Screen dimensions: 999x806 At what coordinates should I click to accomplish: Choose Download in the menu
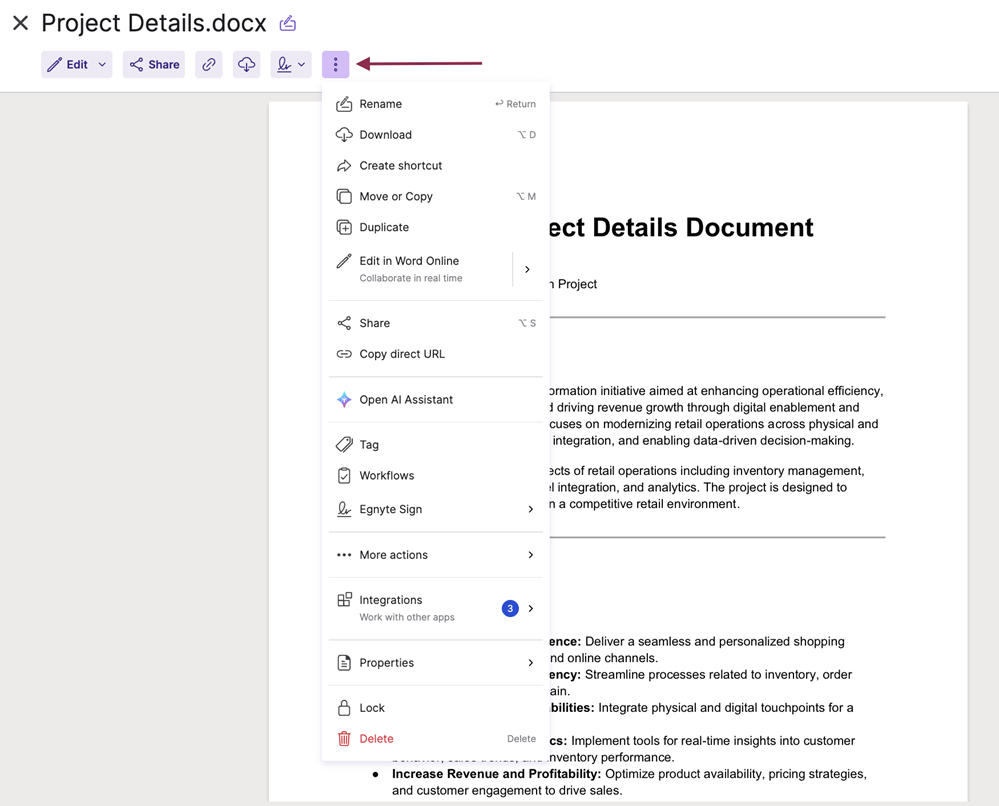tap(436, 134)
